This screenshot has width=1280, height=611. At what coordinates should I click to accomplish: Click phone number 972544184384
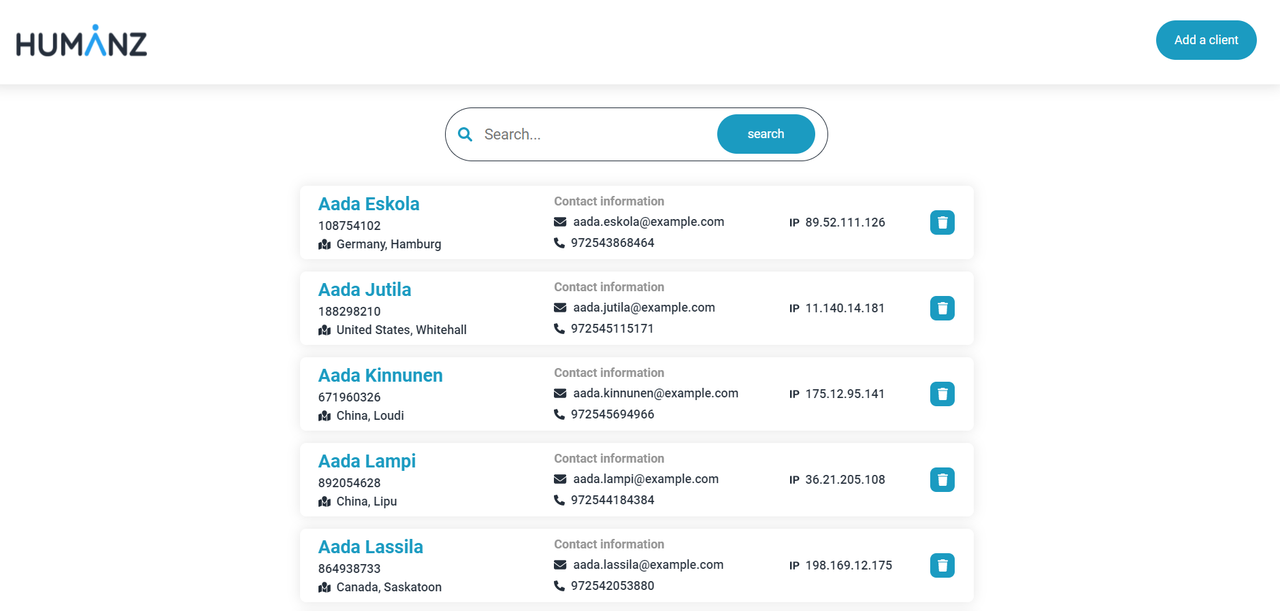613,500
